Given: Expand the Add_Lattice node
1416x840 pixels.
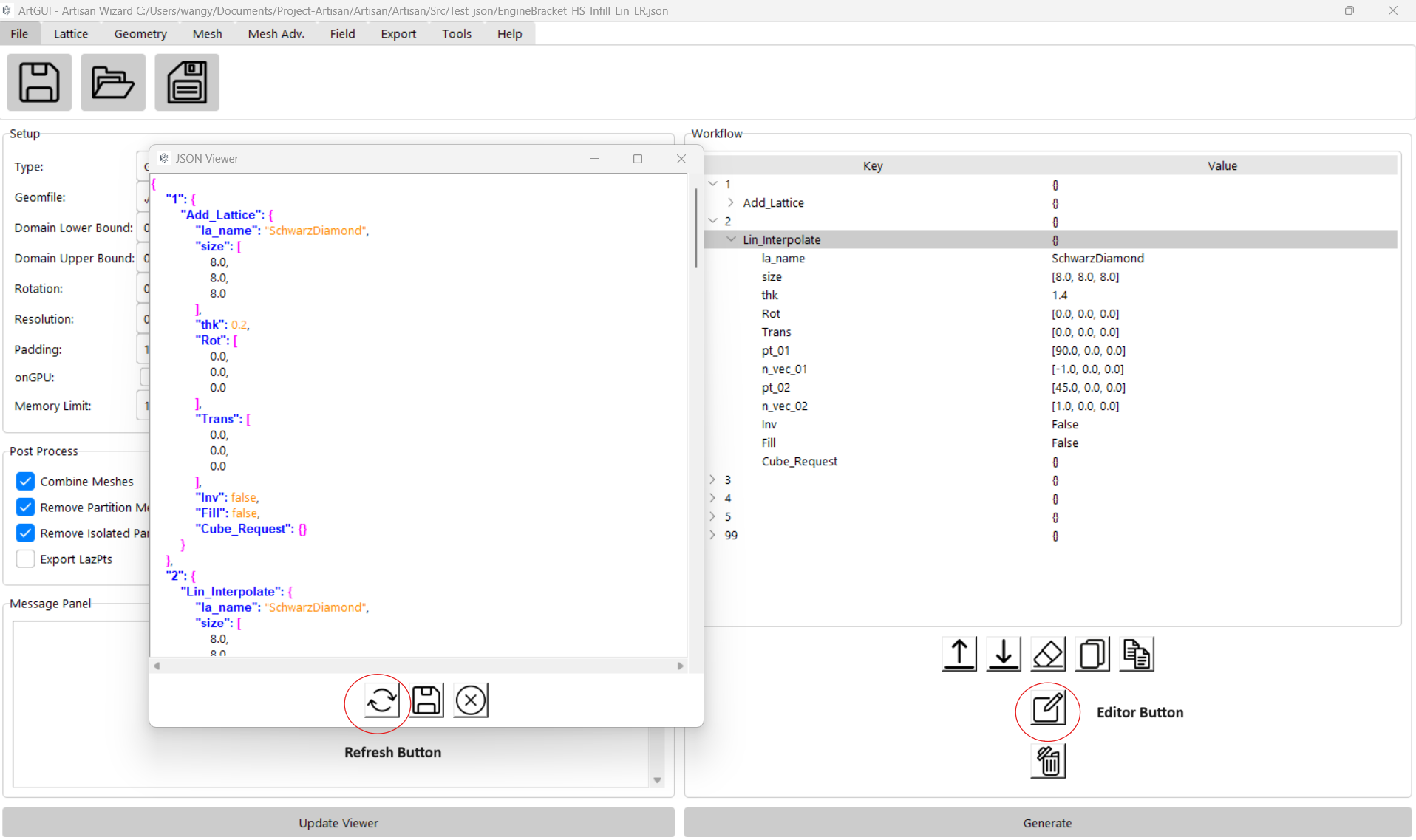Looking at the screenshot, I should 730,202.
